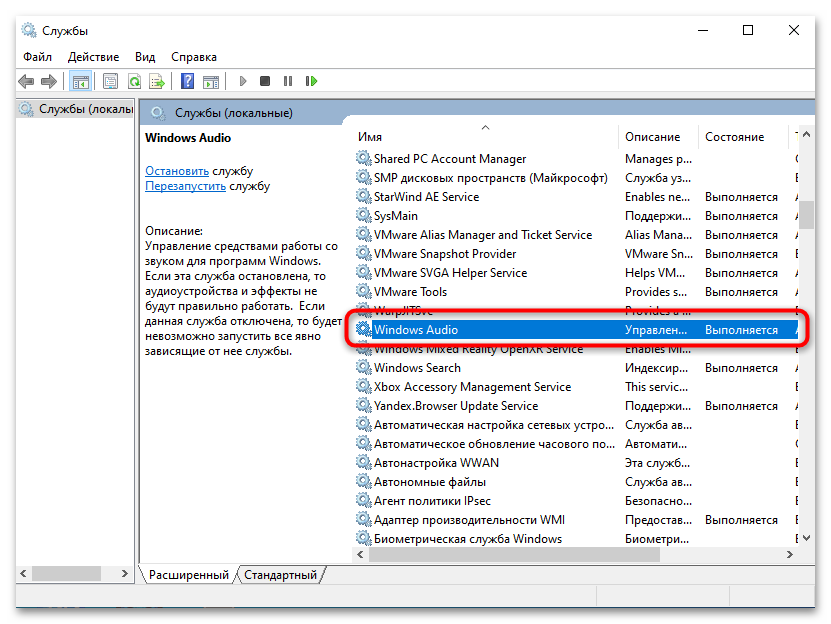The image size is (831, 624).
Task: Open the Действие menu
Action: (93, 57)
